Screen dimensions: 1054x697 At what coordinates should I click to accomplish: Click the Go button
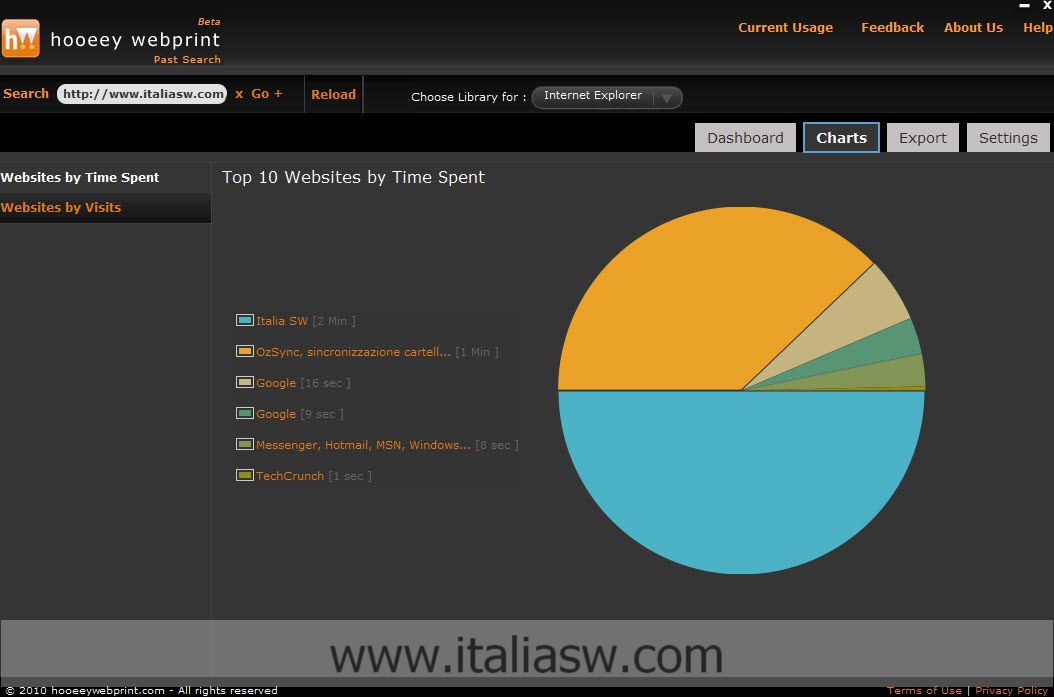[x=260, y=93]
